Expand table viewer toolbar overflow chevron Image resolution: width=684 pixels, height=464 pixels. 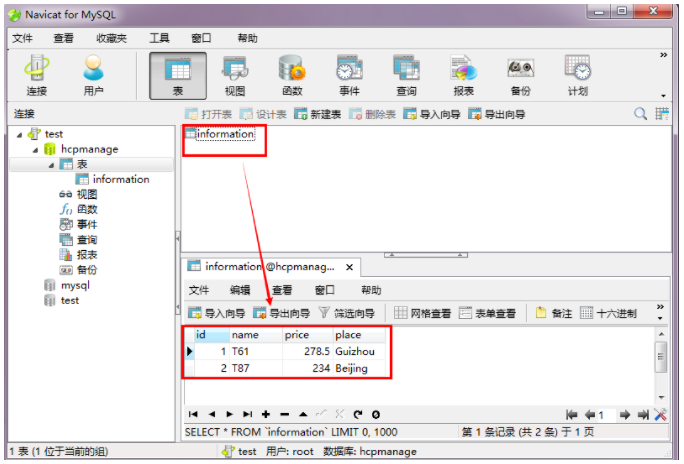coord(660,307)
